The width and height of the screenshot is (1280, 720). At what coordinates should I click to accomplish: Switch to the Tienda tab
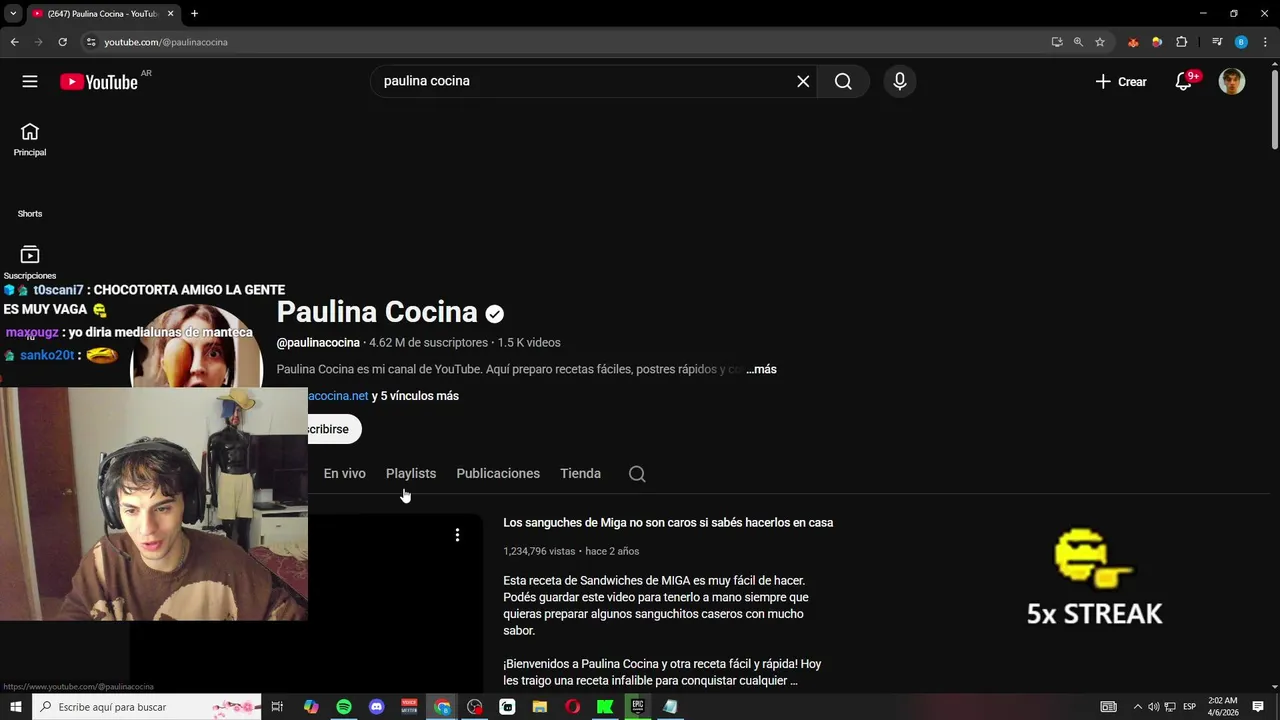(580, 474)
